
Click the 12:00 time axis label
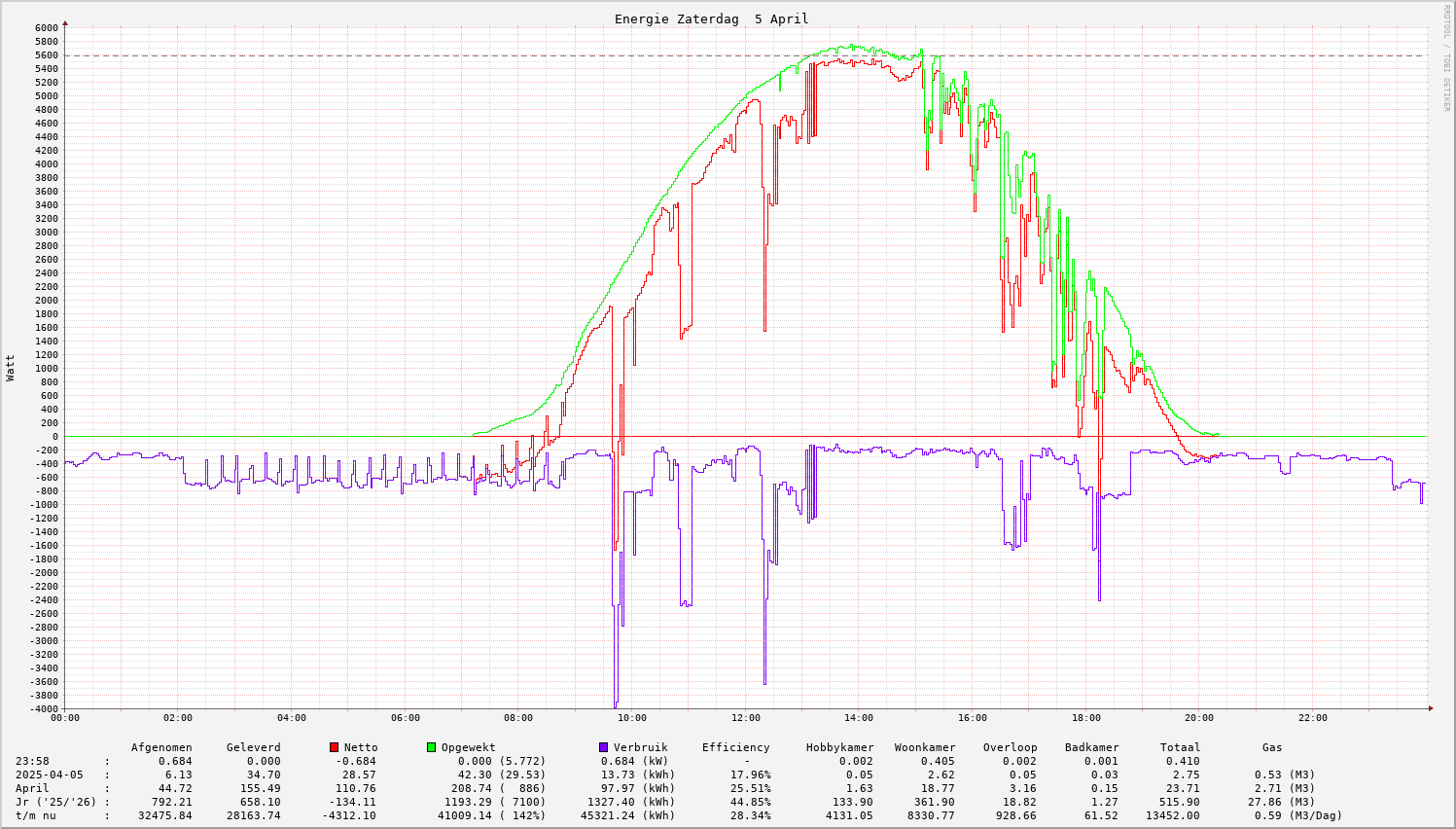(x=745, y=718)
